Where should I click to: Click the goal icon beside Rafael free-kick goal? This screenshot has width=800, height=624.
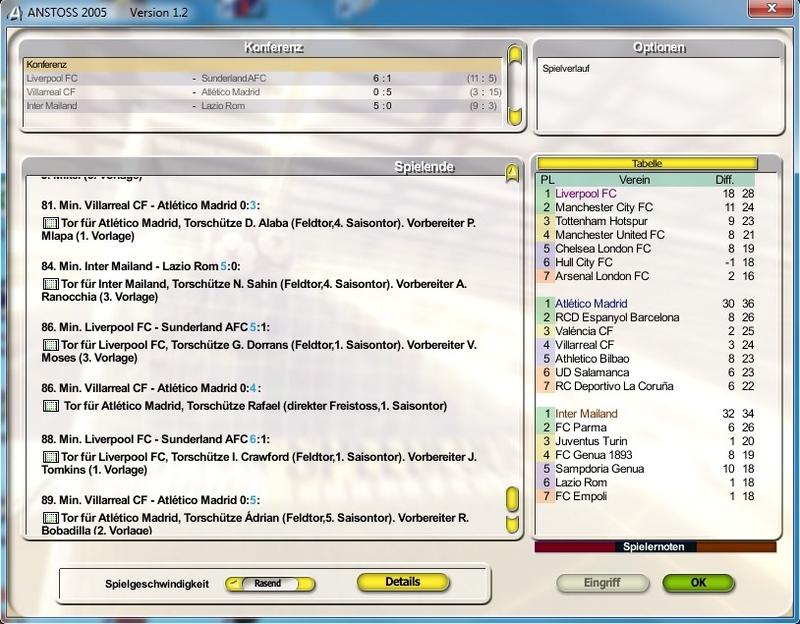pos(50,406)
